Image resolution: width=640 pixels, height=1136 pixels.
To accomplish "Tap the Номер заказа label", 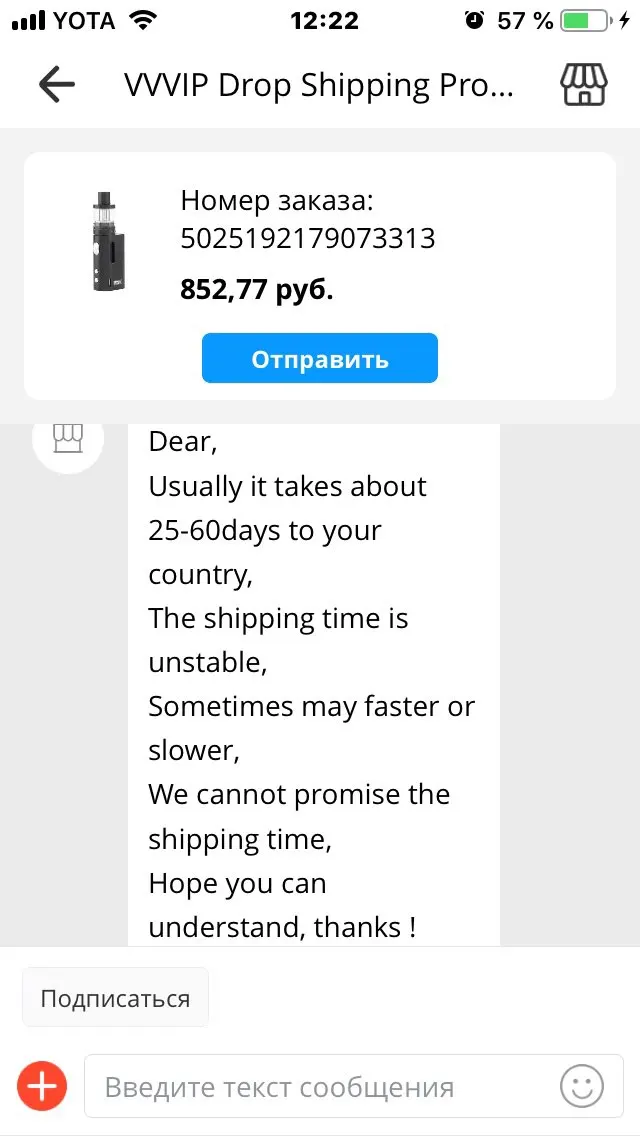I will [277, 200].
